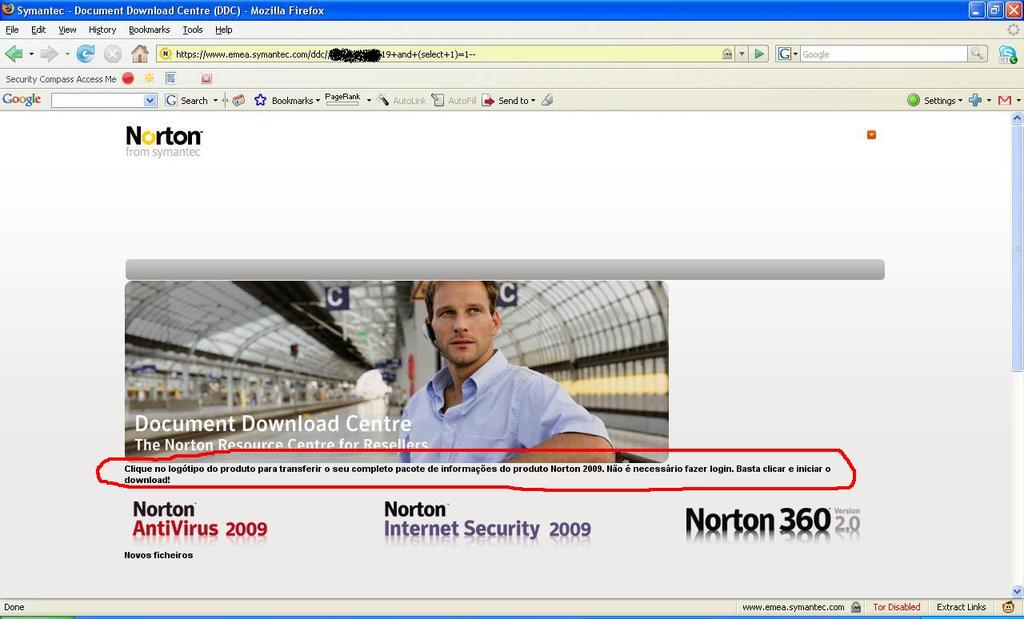
Task: Click the AutoFill toolbar button
Action: [x=454, y=100]
